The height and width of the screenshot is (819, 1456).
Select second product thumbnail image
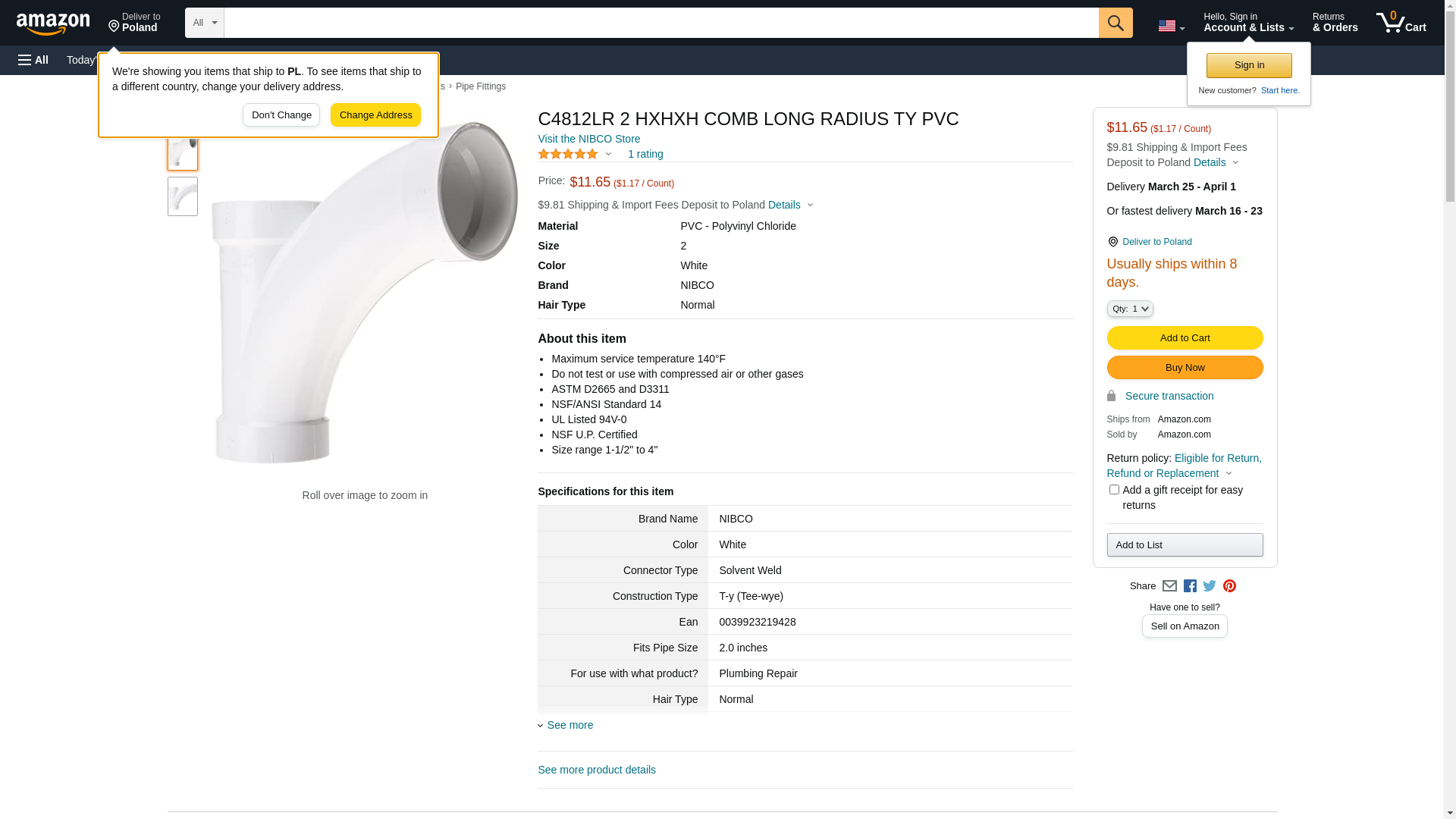pos(183,196)
